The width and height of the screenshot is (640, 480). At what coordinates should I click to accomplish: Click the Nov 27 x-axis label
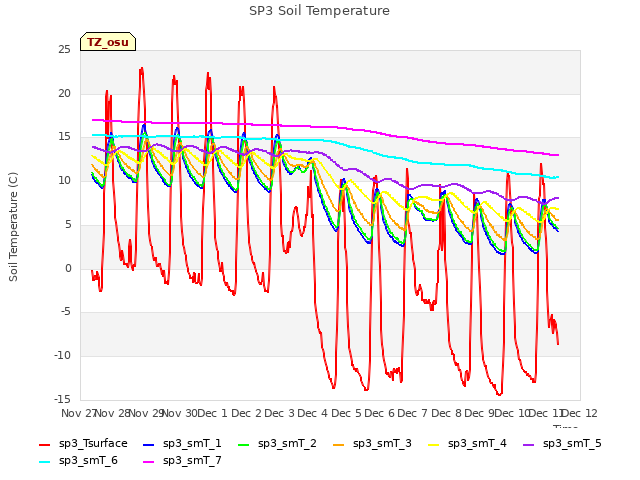[x=79, y=413]
